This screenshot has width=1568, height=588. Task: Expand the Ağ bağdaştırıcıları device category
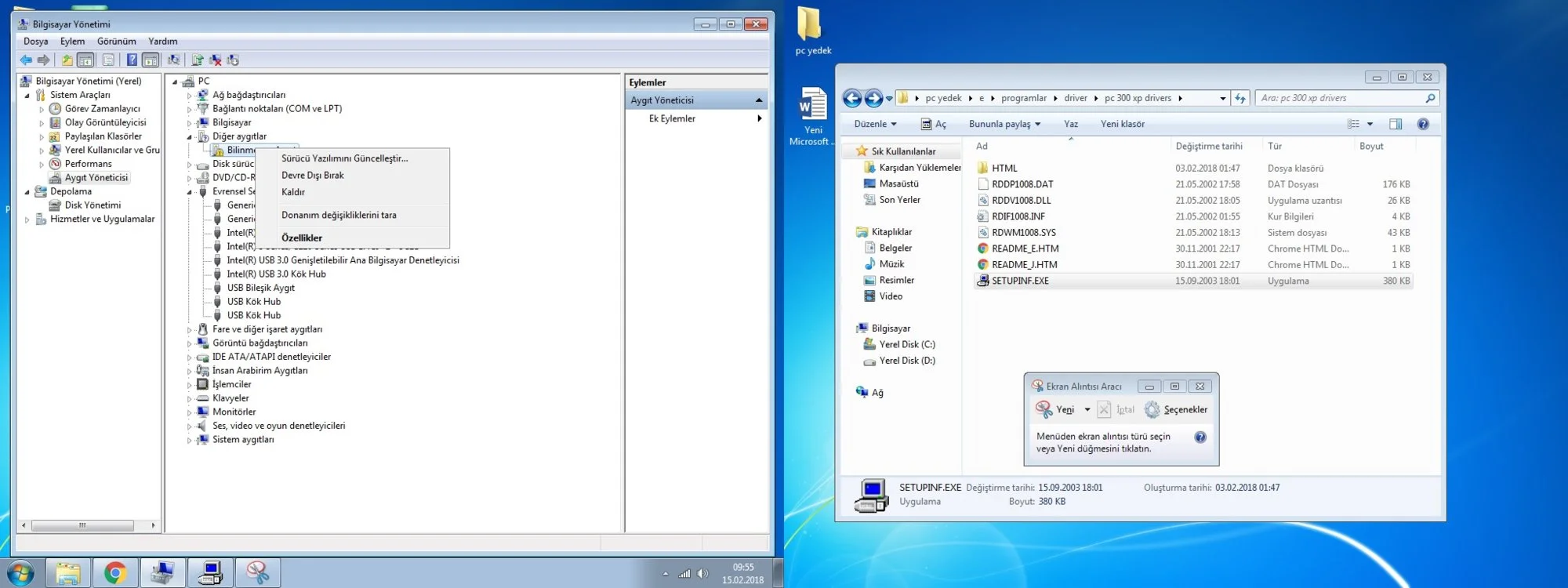tap(189, 96)
